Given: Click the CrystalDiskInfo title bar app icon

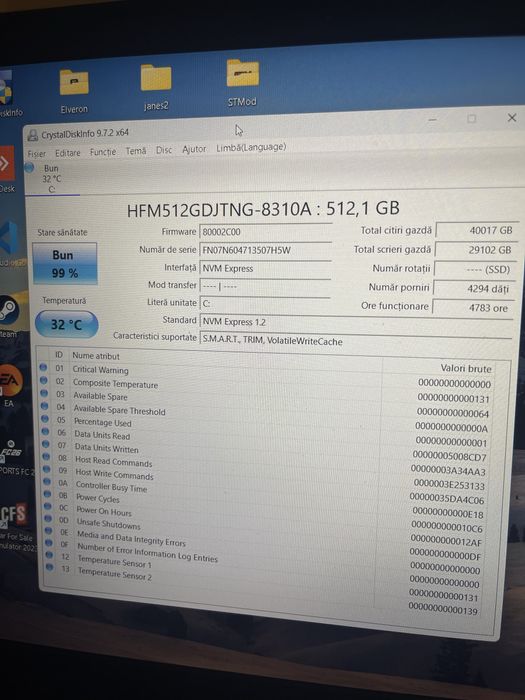Looking at the screenshot, I should point(33,135).
